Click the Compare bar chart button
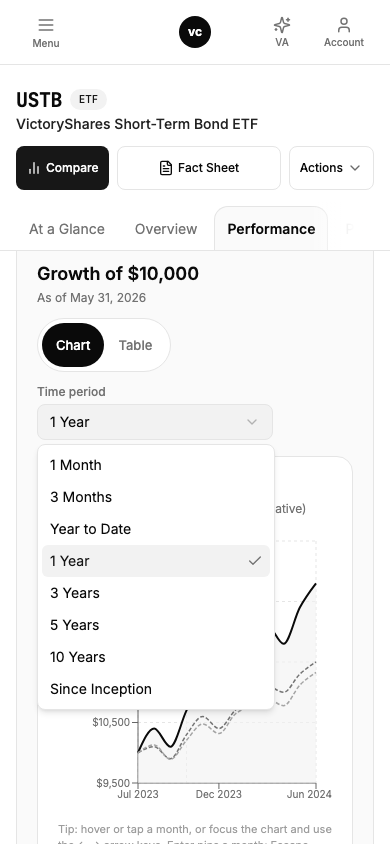The image size is (390, 844). pyautogui.click(x=62, y=168)
